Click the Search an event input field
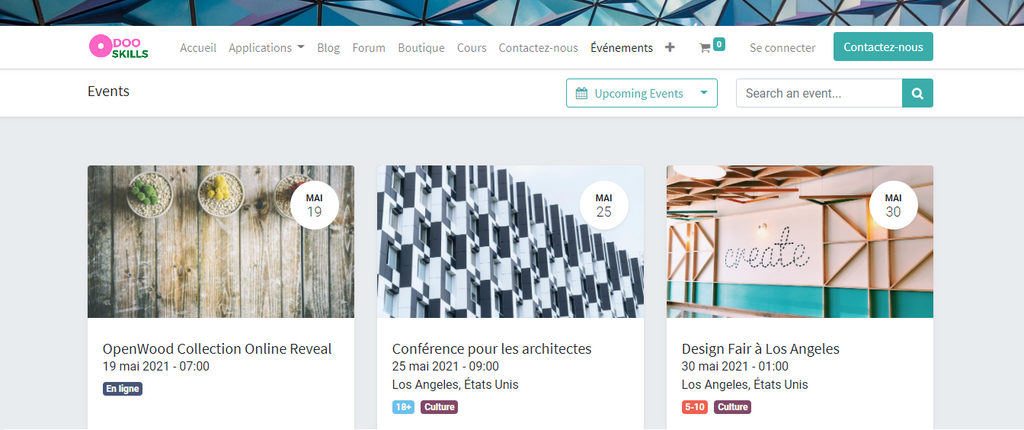Image resolution: width=1024 pixels, height=430 pixels. pyautogui.click(x=819, y=93)
